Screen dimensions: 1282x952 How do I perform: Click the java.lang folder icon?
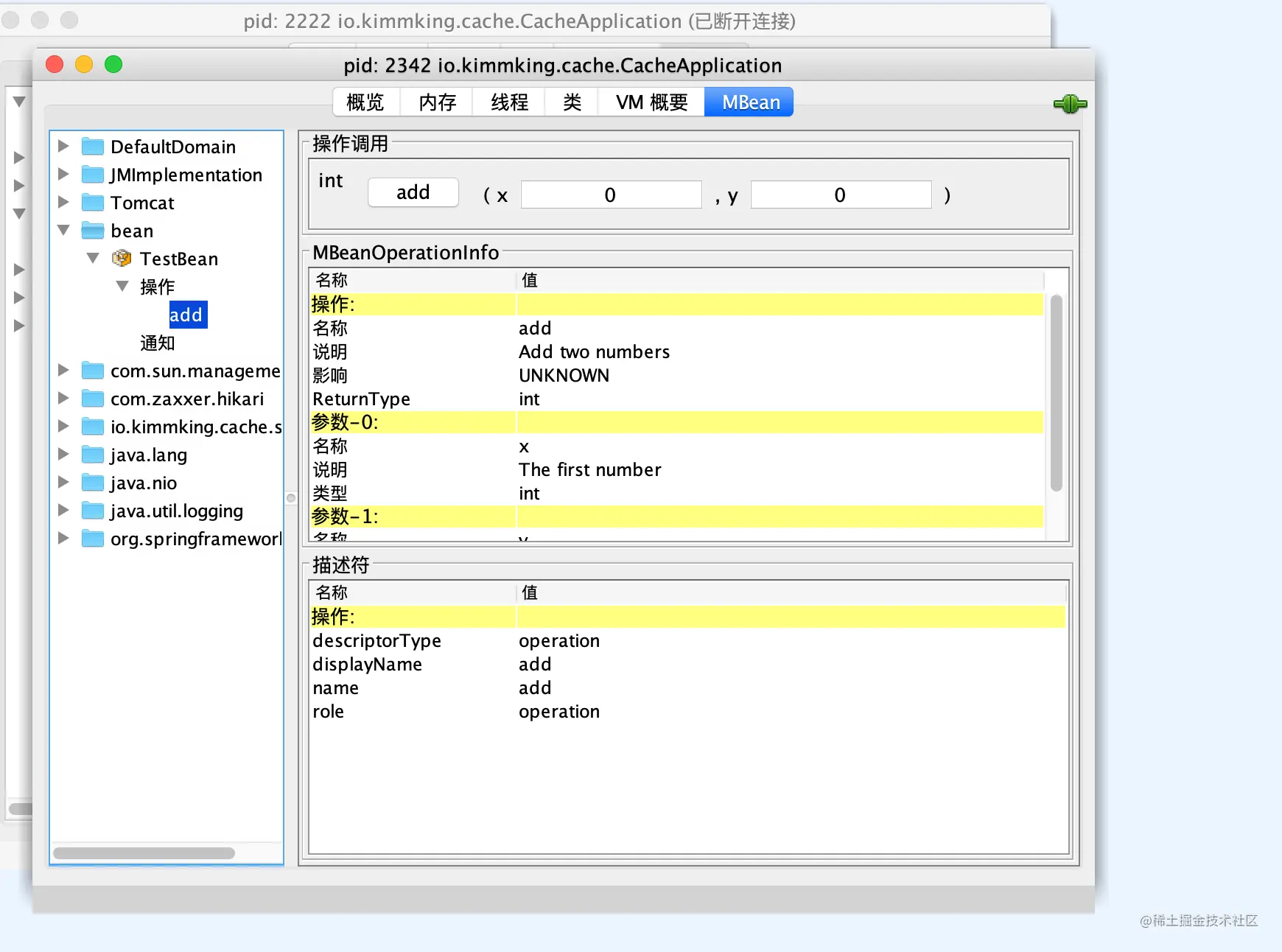tap(92, 455)
